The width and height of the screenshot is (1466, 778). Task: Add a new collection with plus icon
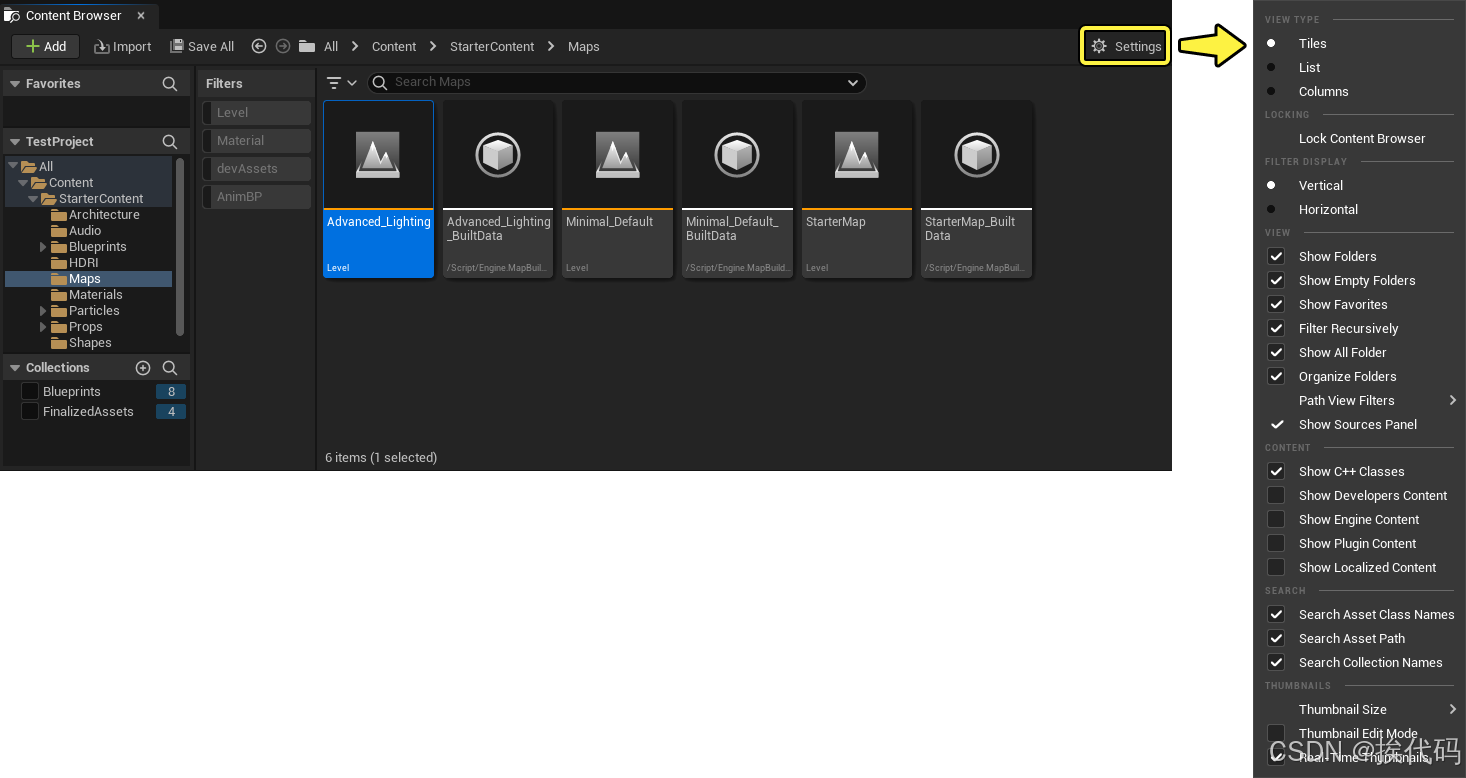[143, 368]
